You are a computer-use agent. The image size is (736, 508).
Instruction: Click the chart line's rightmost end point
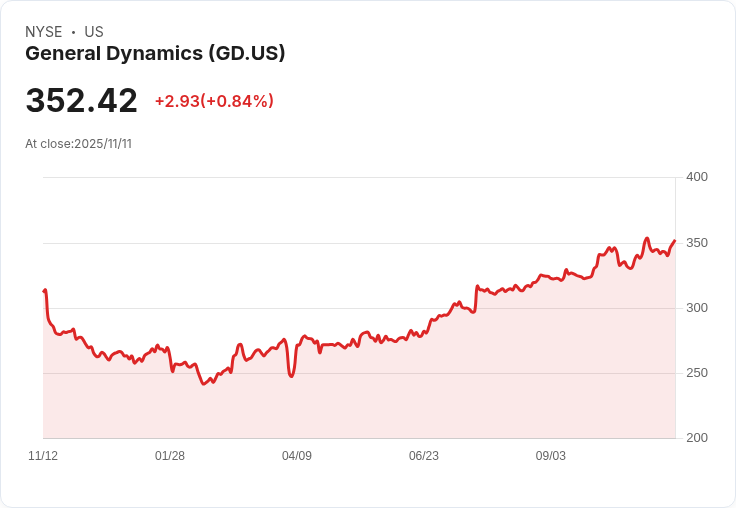click(675, 241)
